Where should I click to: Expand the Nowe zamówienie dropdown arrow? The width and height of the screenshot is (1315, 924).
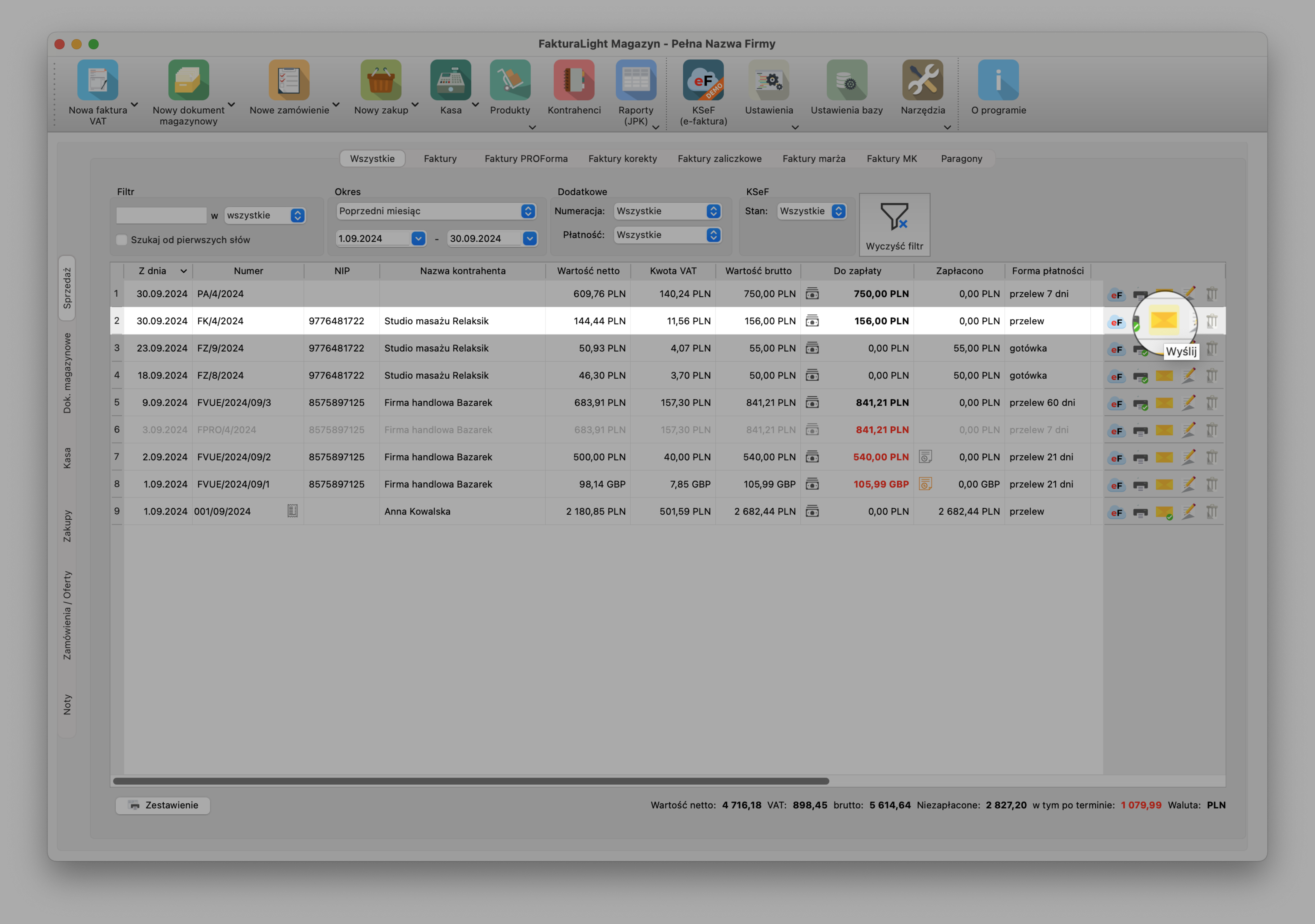(336, 105)
